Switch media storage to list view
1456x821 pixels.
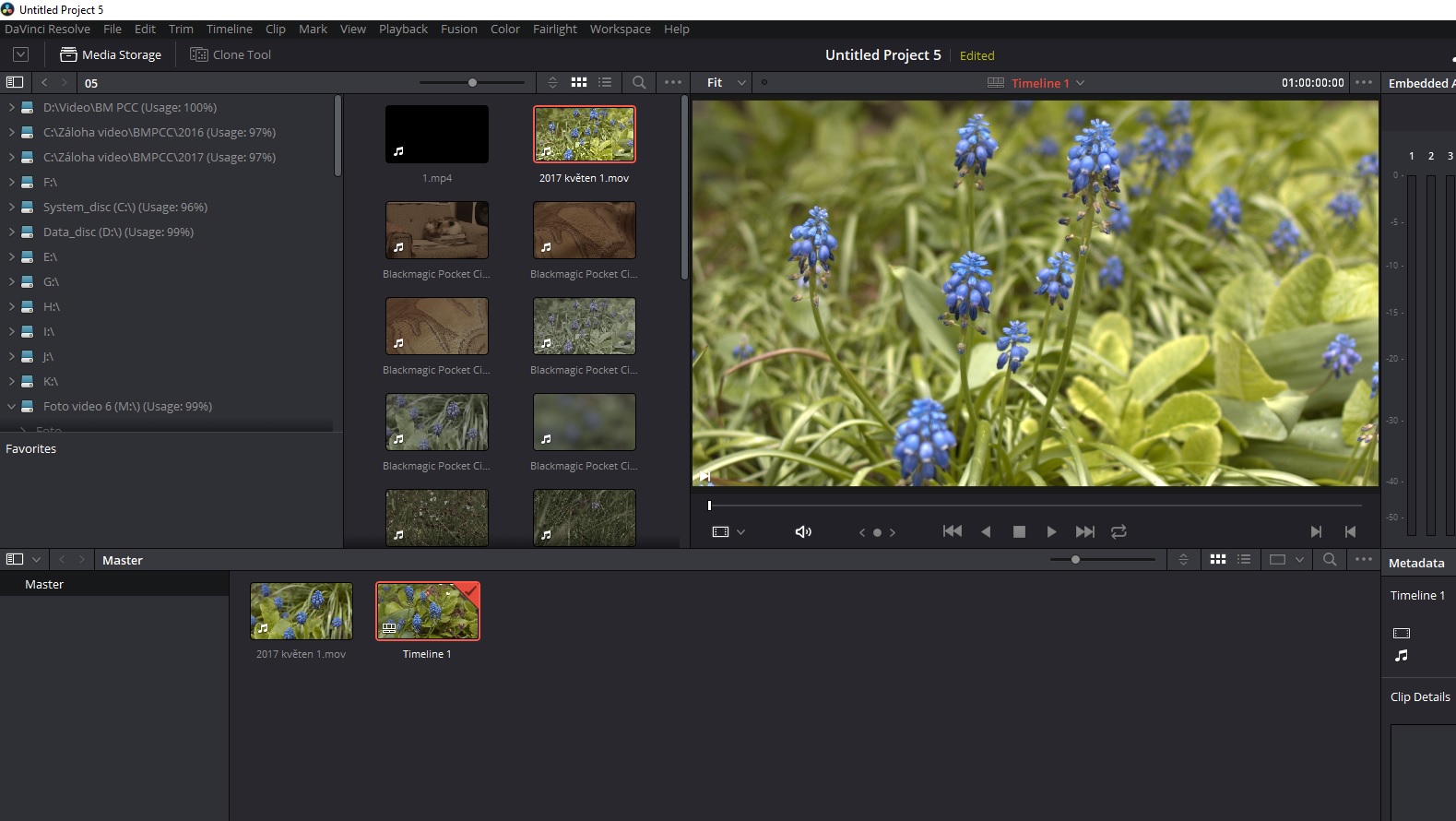coord(605,82)
